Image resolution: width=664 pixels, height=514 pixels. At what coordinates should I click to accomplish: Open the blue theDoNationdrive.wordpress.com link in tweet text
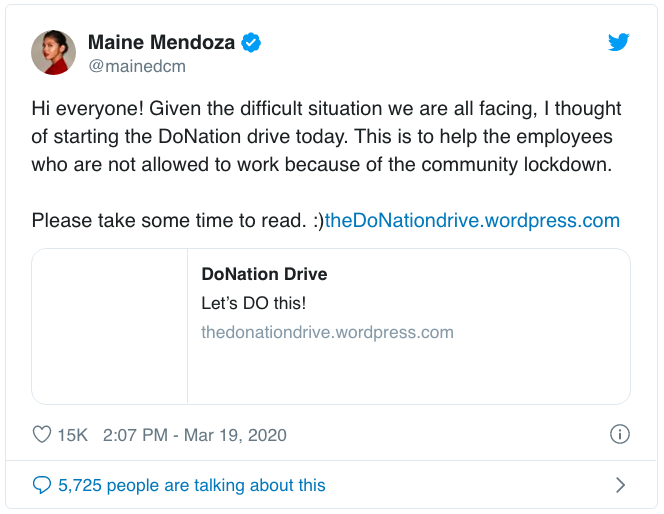(472, 220)
